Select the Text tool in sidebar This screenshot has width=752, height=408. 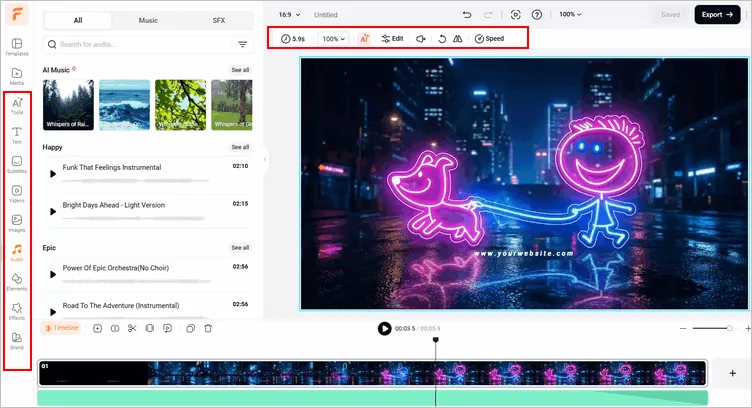click(17, 135)
